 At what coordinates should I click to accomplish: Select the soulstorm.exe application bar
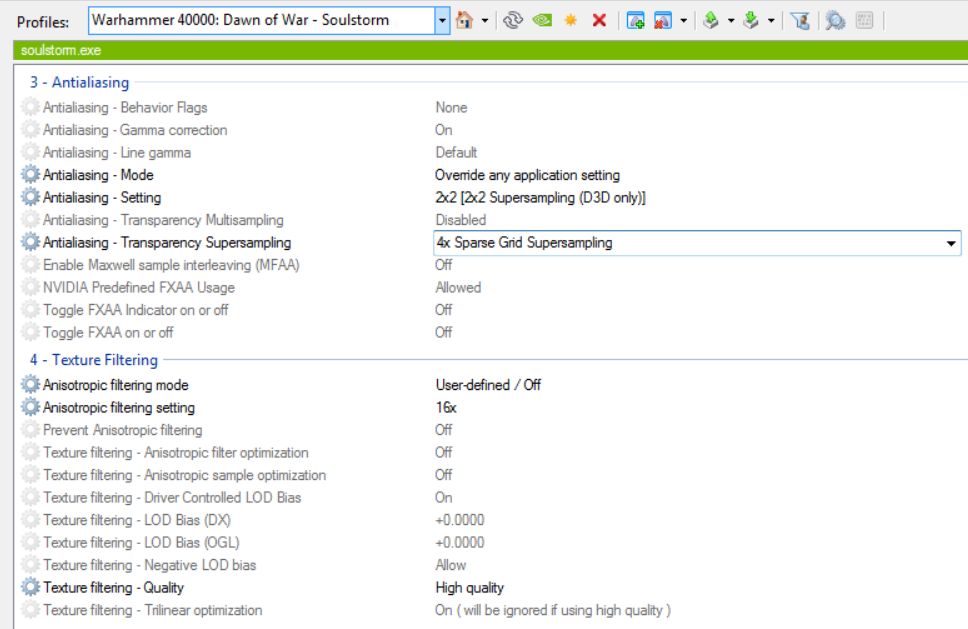pyautogui.click(x=491, y=50)
